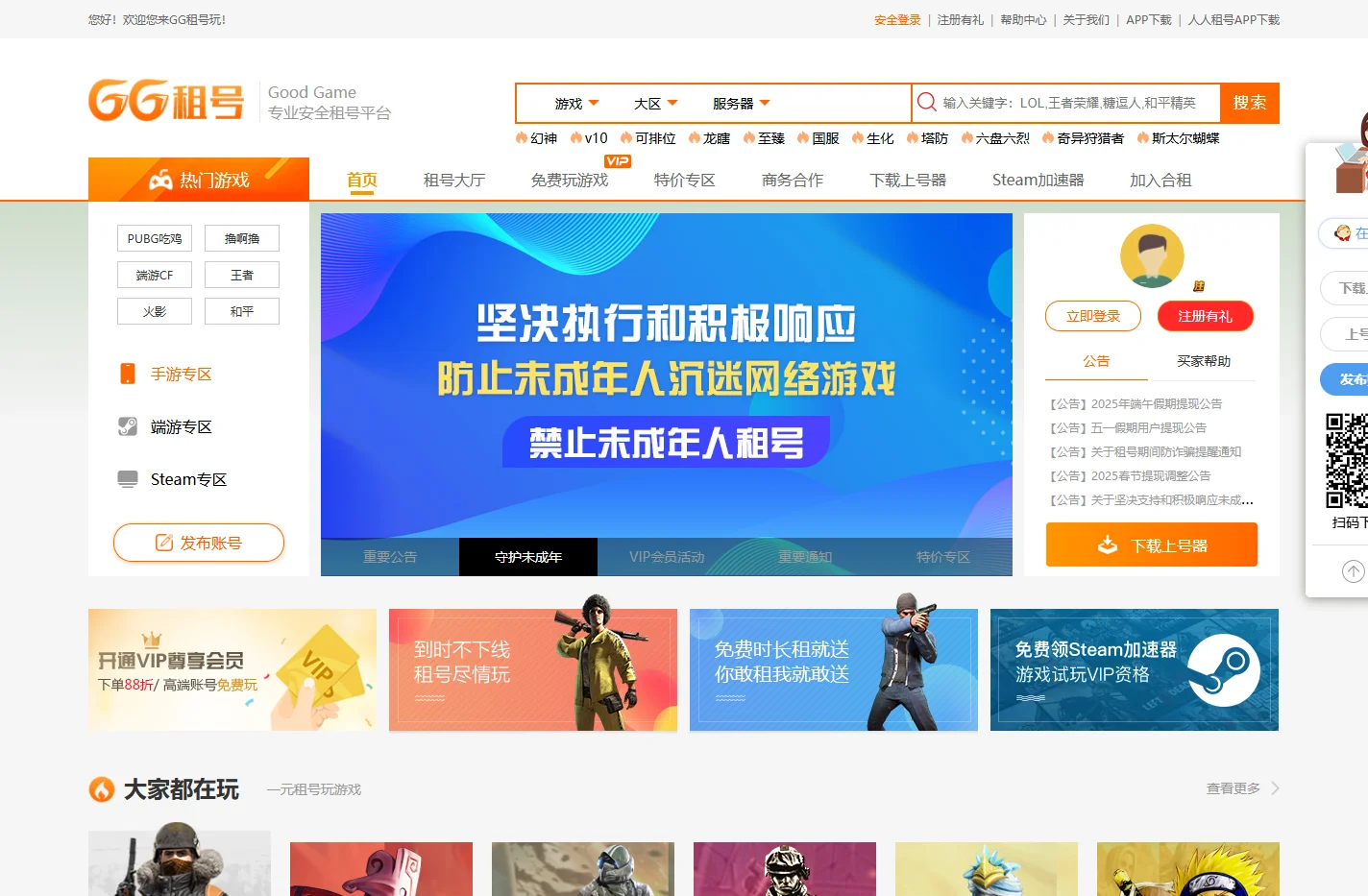1368x896 pixels.
Task: Open the 下载上号器 nav tab
Action: click(x=908, y=180)
